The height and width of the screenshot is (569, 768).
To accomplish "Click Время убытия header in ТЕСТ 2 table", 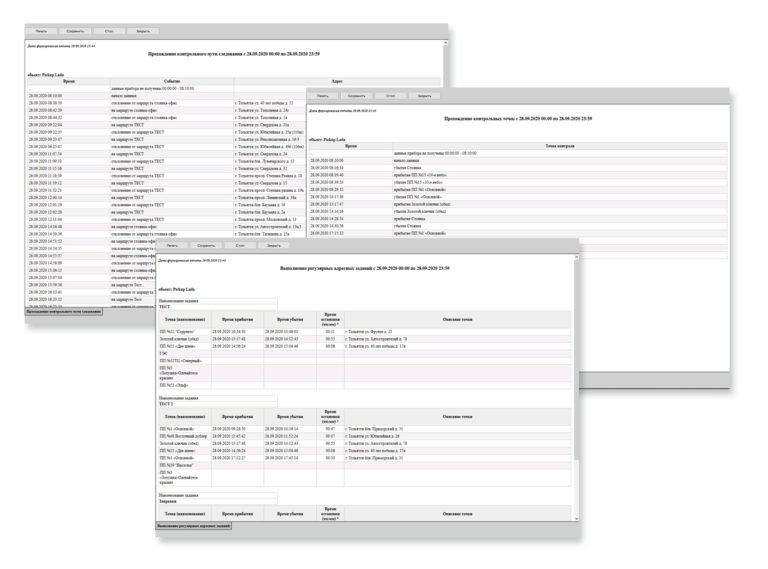I will coord(290,417).
